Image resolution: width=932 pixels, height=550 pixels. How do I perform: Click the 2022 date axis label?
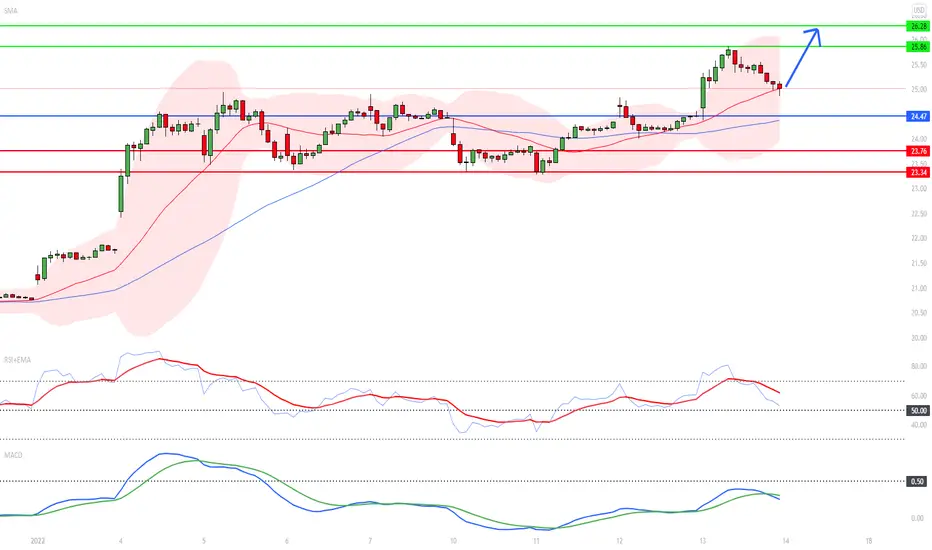[37, 540]
